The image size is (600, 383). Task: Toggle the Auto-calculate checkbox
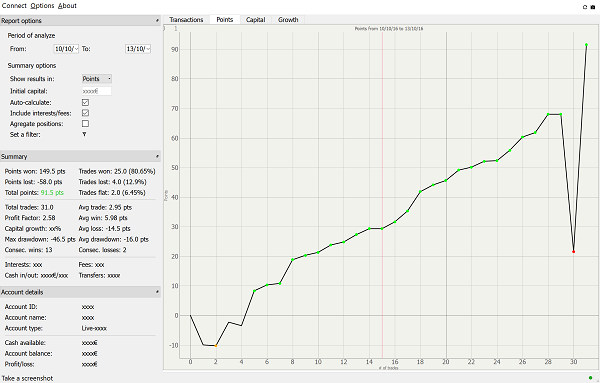tap(85, 102)
